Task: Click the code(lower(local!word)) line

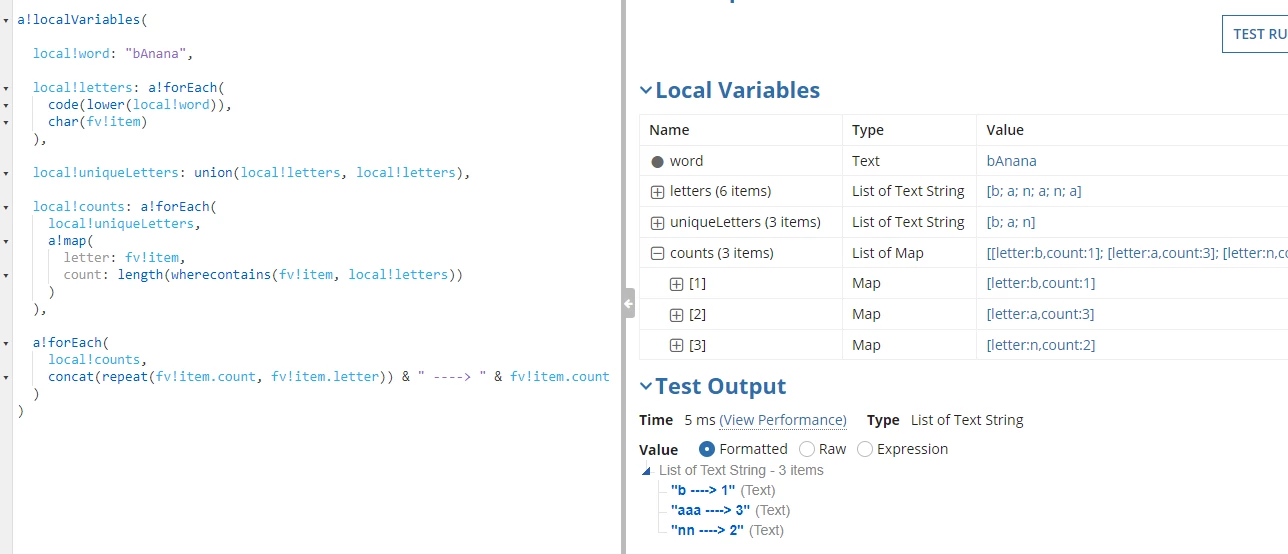Action: coord(140,104)
